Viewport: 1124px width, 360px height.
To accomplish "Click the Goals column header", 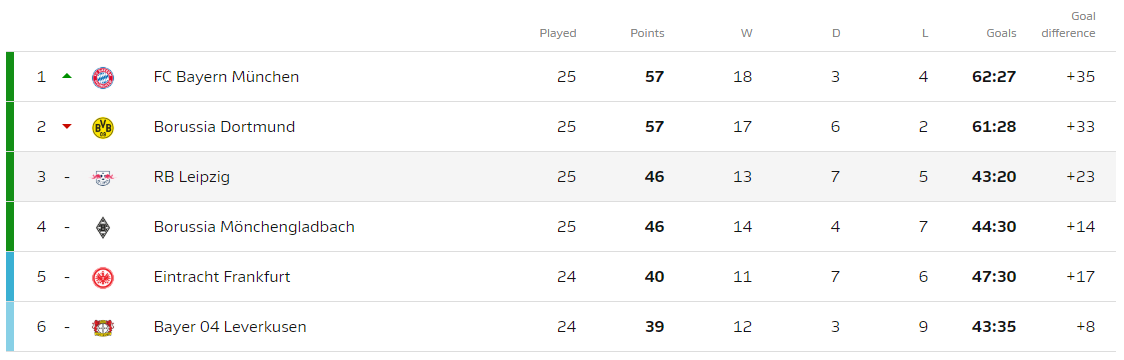I will pyautogui.click(x=1001, y=33).
